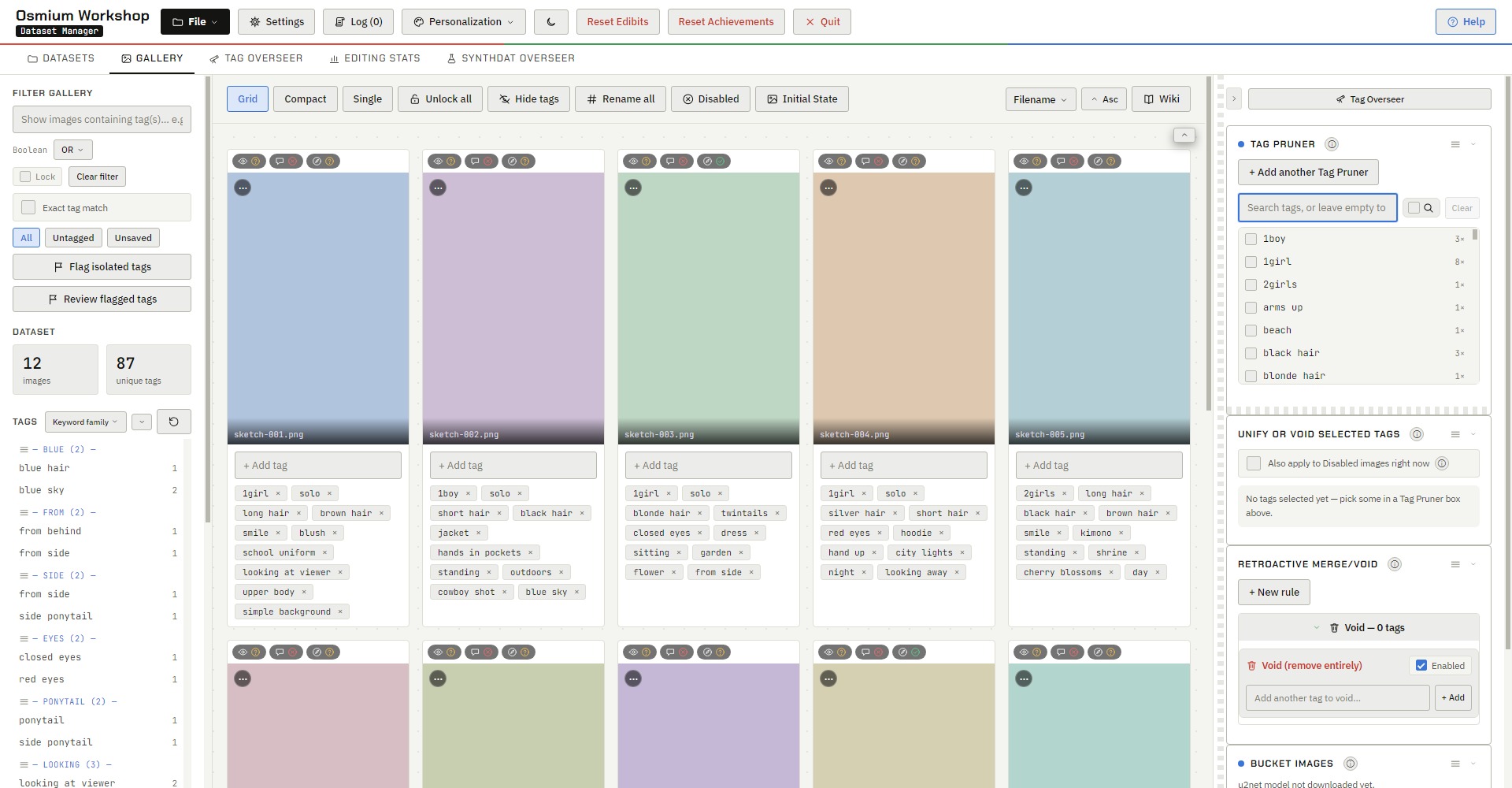Open the Editing Stats tab
The width and height of the screenshot is (1512, 788).
pos(375,58)
